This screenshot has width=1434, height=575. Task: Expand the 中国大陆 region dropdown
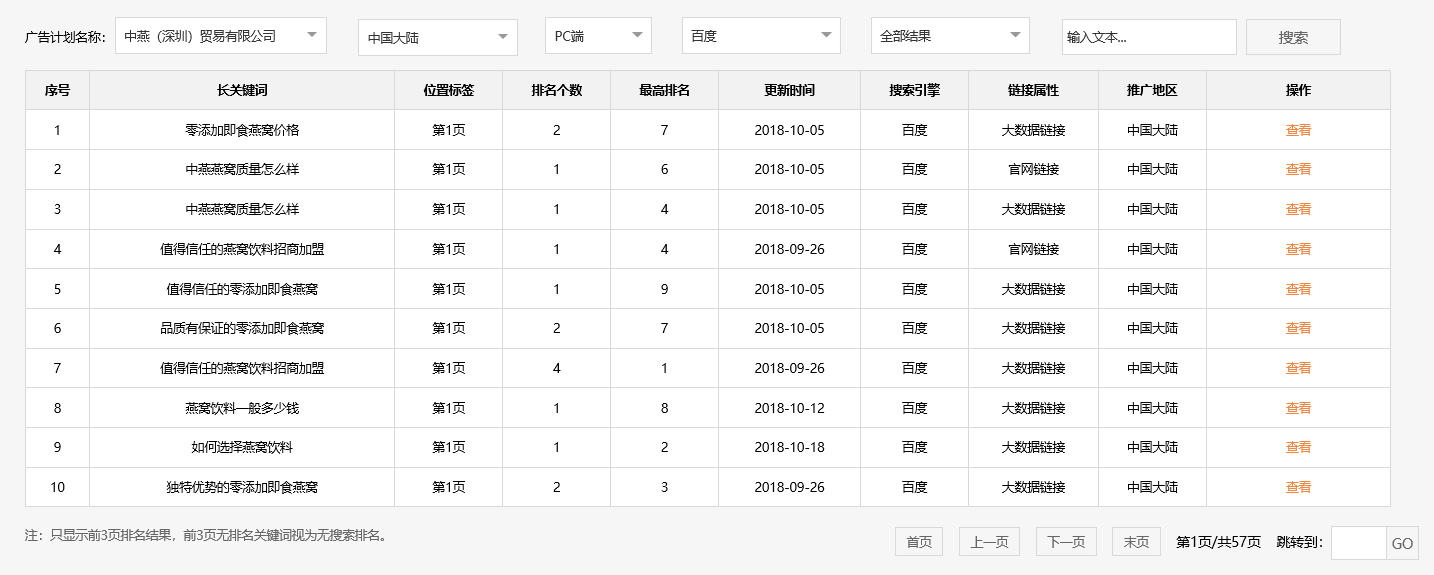(x=438, y=38)
